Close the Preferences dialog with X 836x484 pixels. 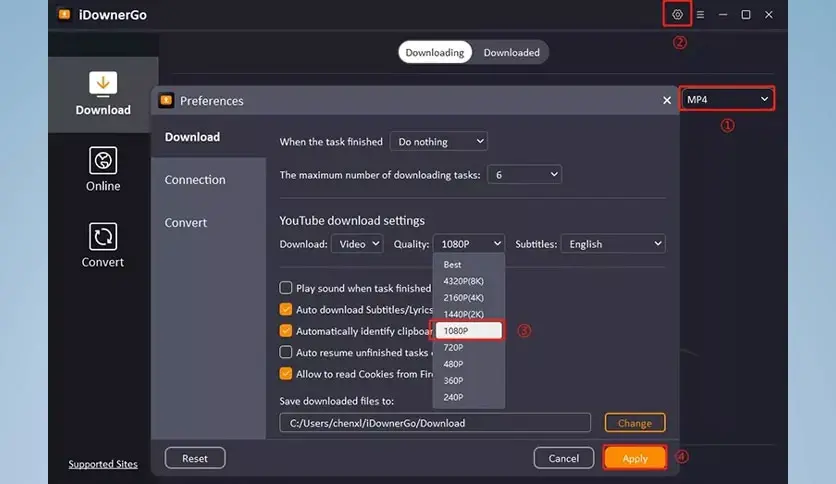(x=667, y=100)
